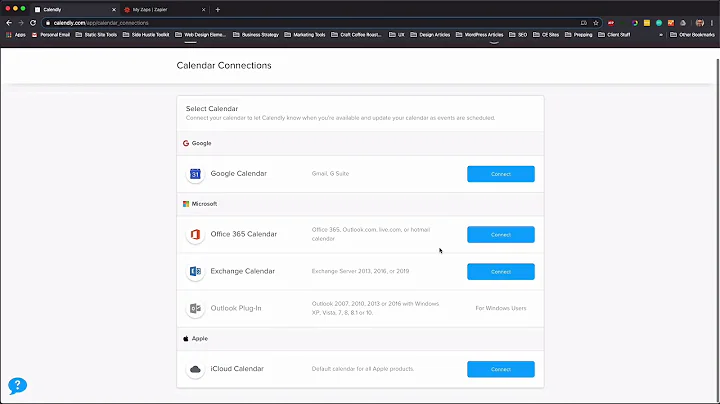This screenshot has width=720, height=404.
Task: Click the Exchange Calendar icon
Action: (195, 271)
